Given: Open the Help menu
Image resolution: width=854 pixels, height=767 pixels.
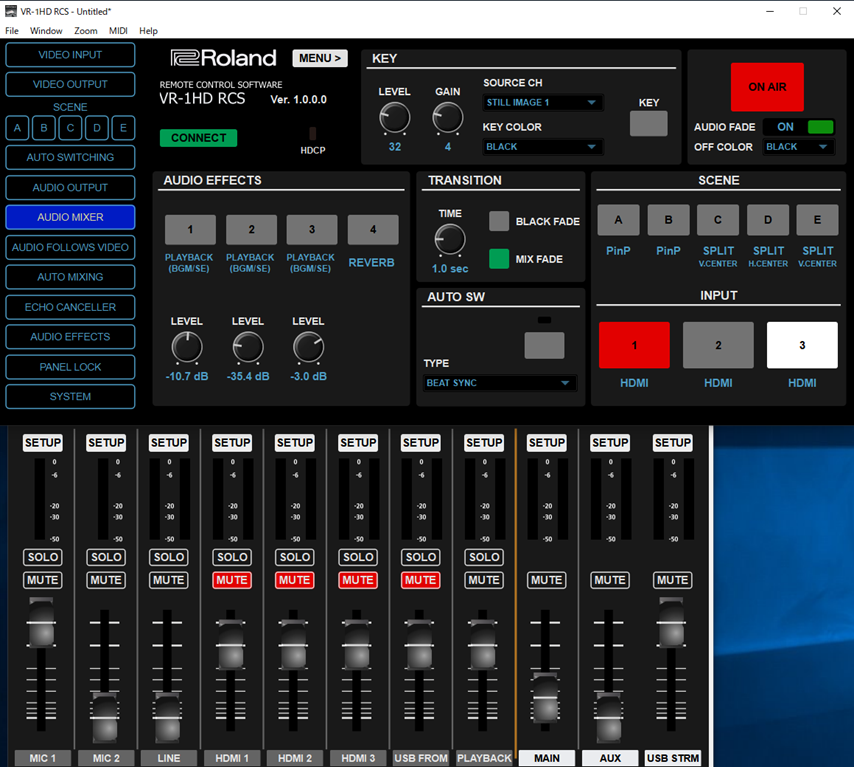Looking at the screenshot, I should point(148,31).
